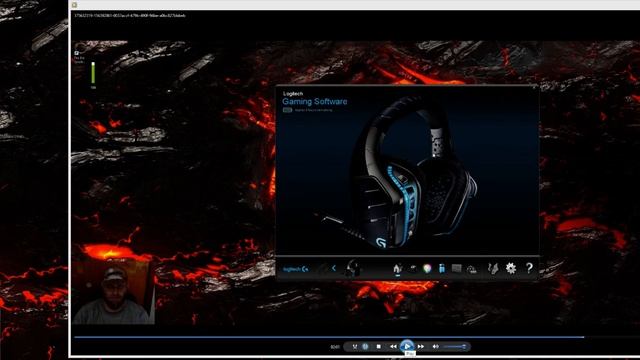Open the blue battery status icon

click(x=442, y=268)
